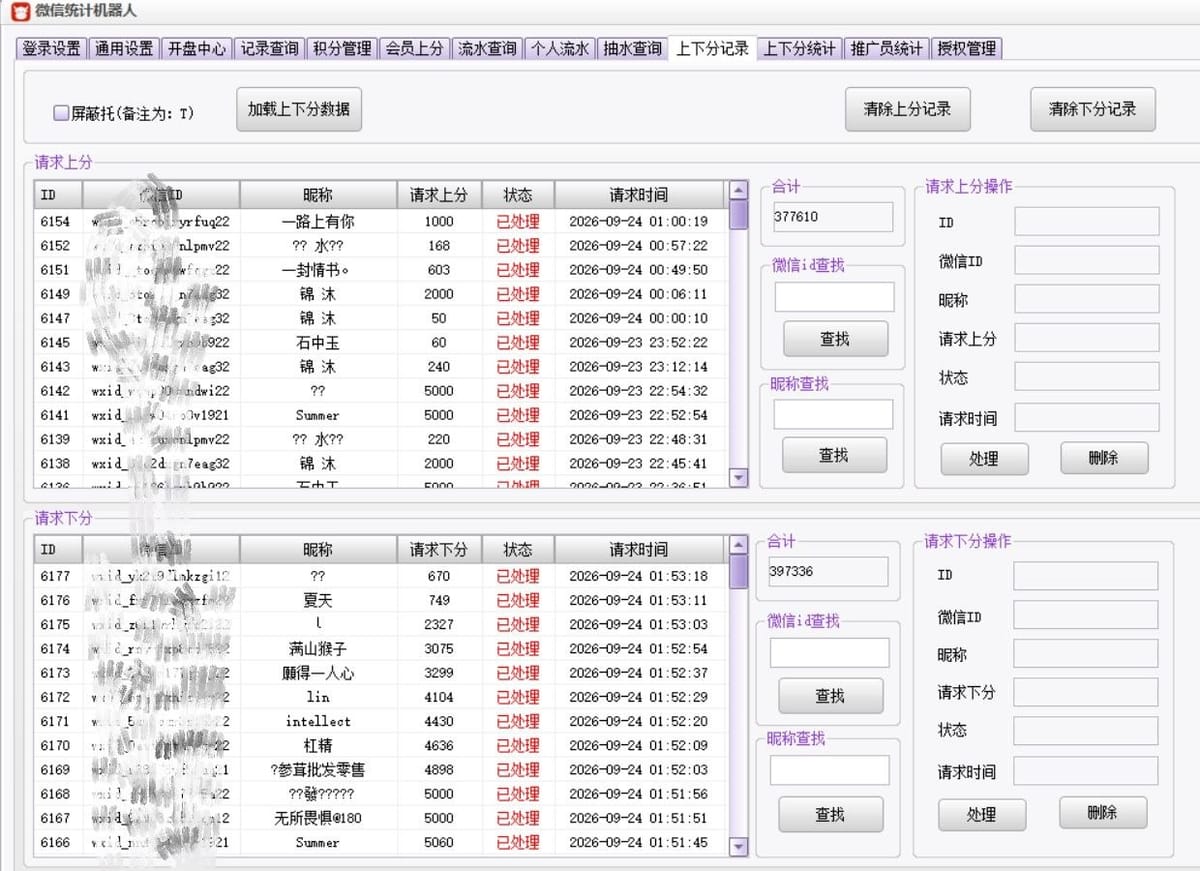Click the 请求下分 field in 请求下分操作
The height and width of the screenshot is (871, 1200).
(x=1085, y=692)
